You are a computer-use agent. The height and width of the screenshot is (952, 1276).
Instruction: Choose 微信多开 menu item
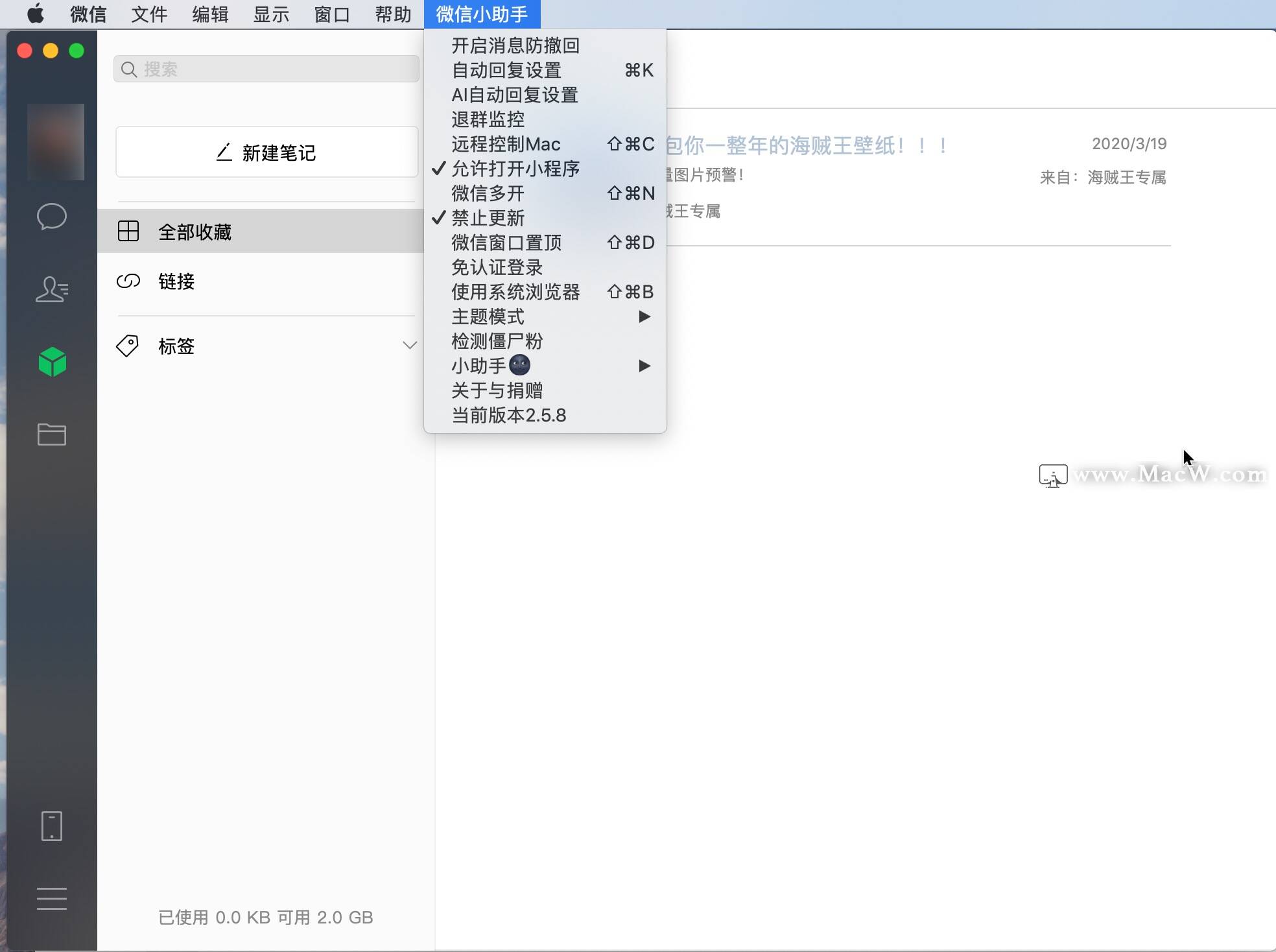coord(545,193)
